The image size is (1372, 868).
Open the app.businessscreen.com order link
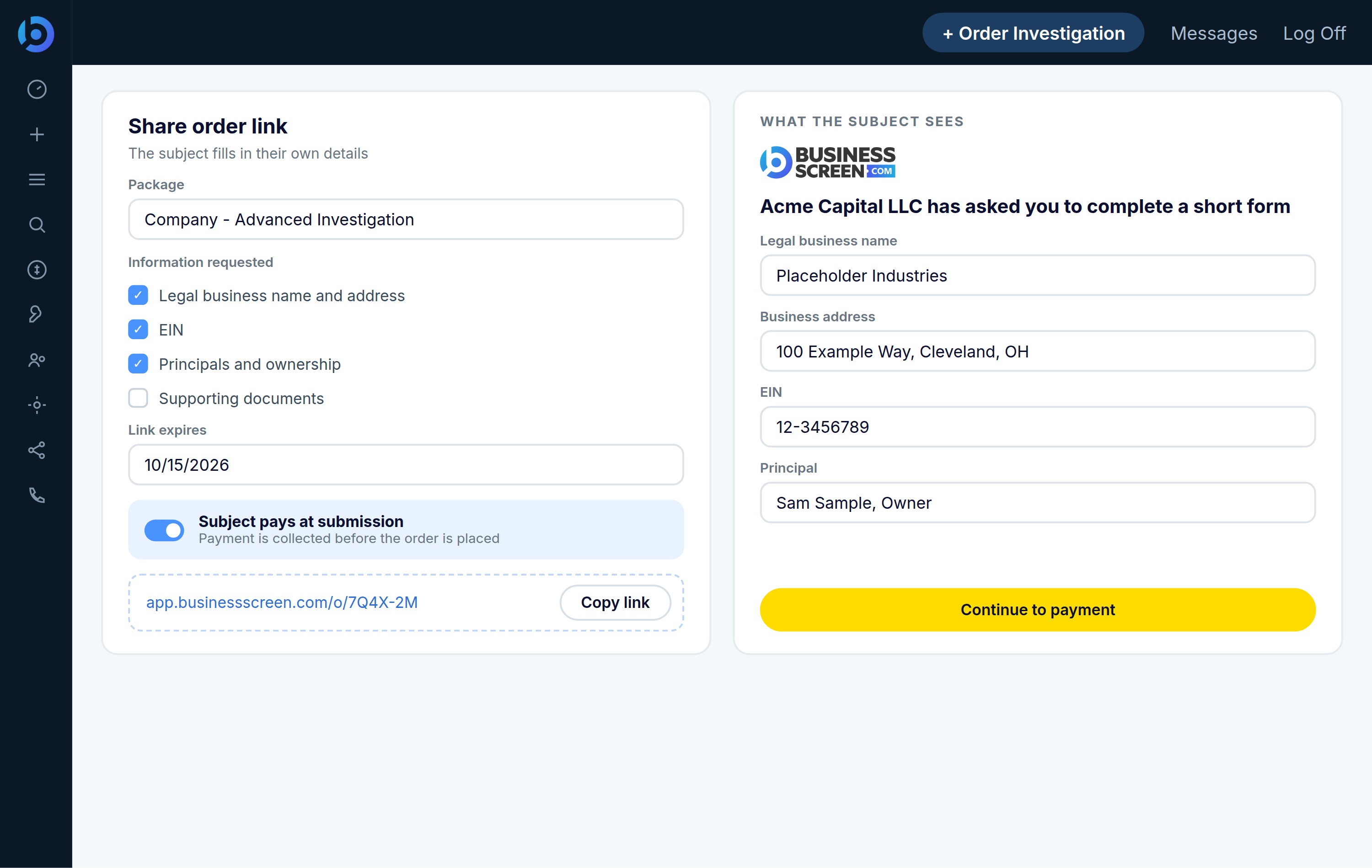click(282, 602)
